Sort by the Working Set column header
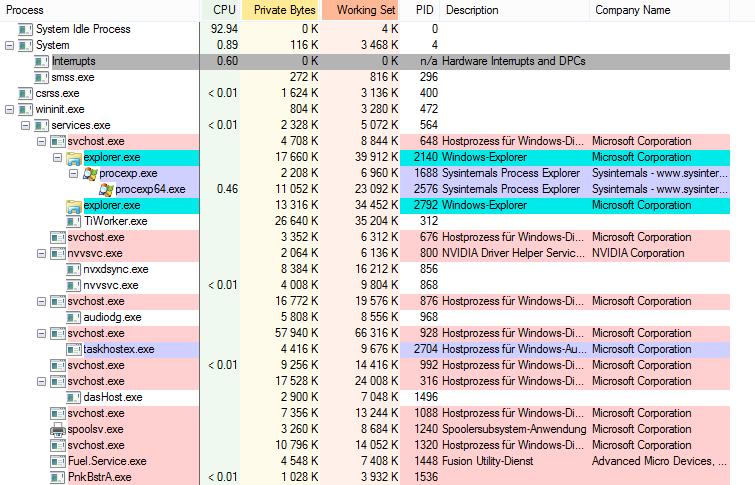 pos(360,10)
